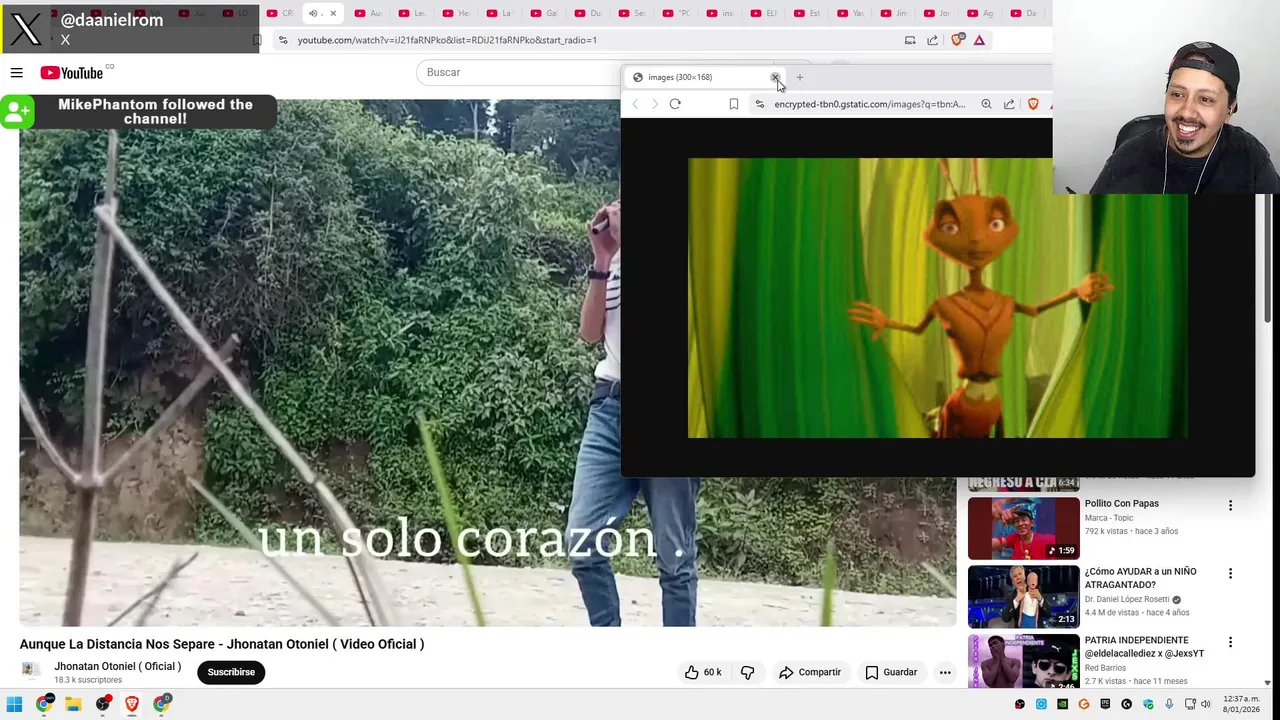
Task: Open the YouTube hamburger guide menu
Action: click(x=16, y=73)
